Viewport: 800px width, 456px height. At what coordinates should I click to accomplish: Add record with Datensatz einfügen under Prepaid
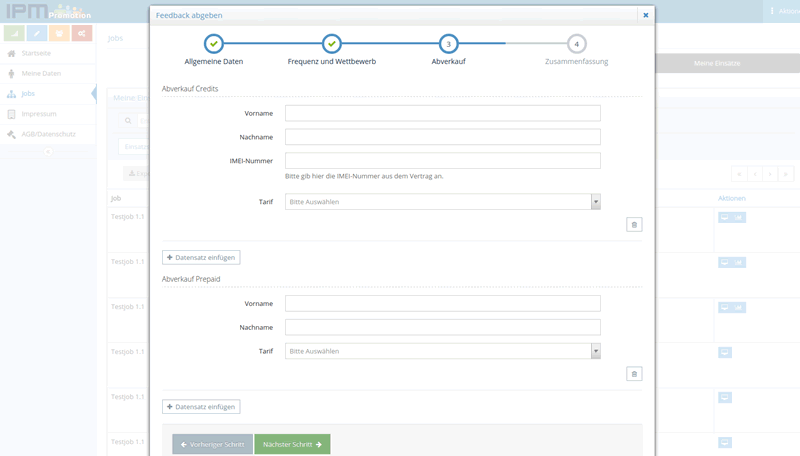click(201, 407)
